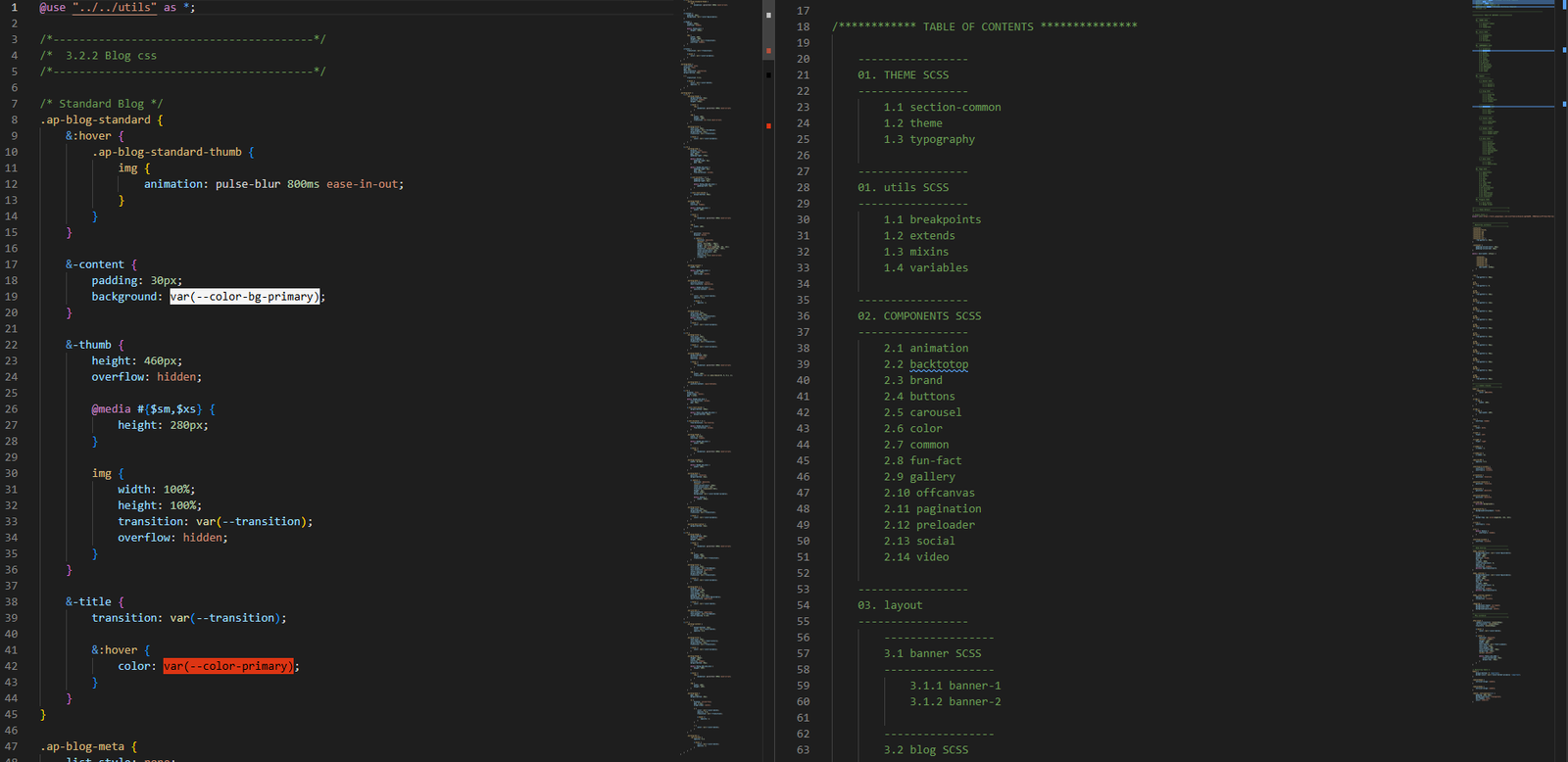Screen dimensions: 1568x762
Task: Click the "1.1 section-common" entry
Action: 943,107
